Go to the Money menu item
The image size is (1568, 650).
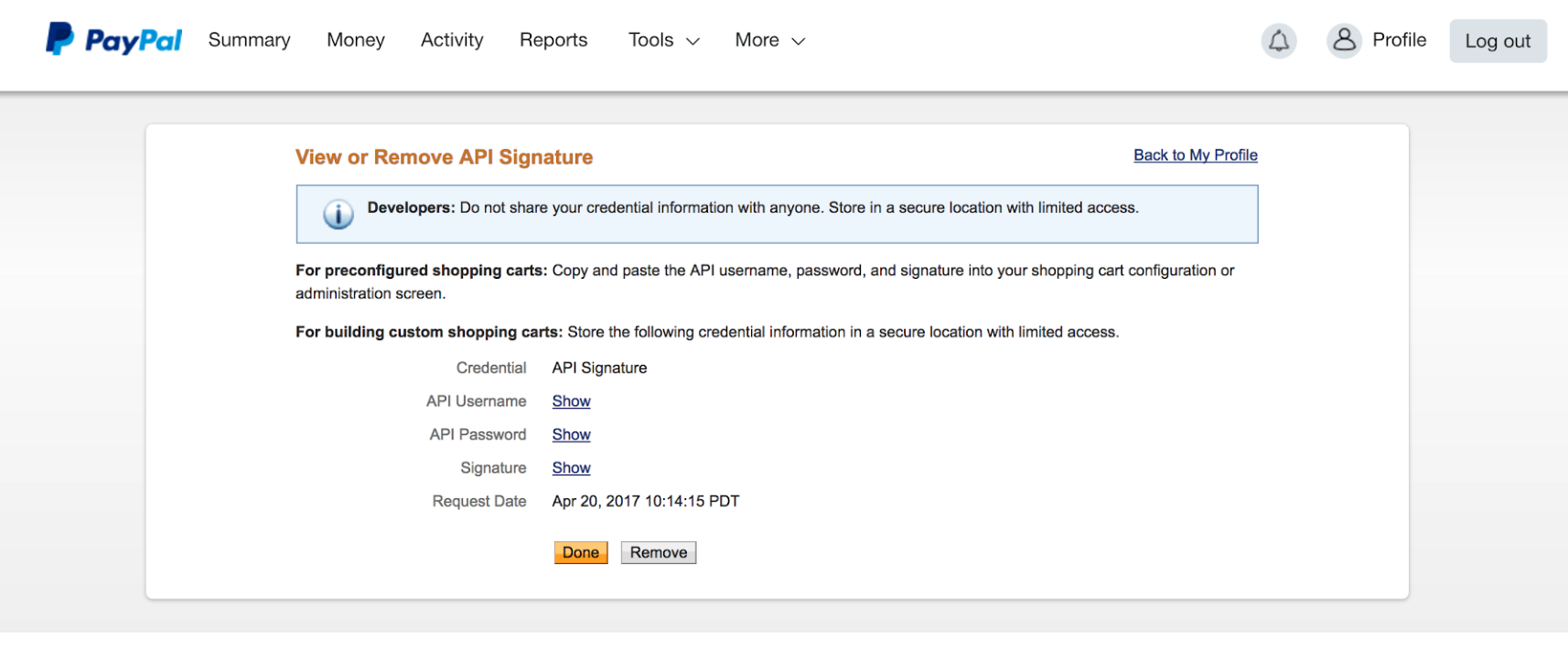tap(356, 40)
